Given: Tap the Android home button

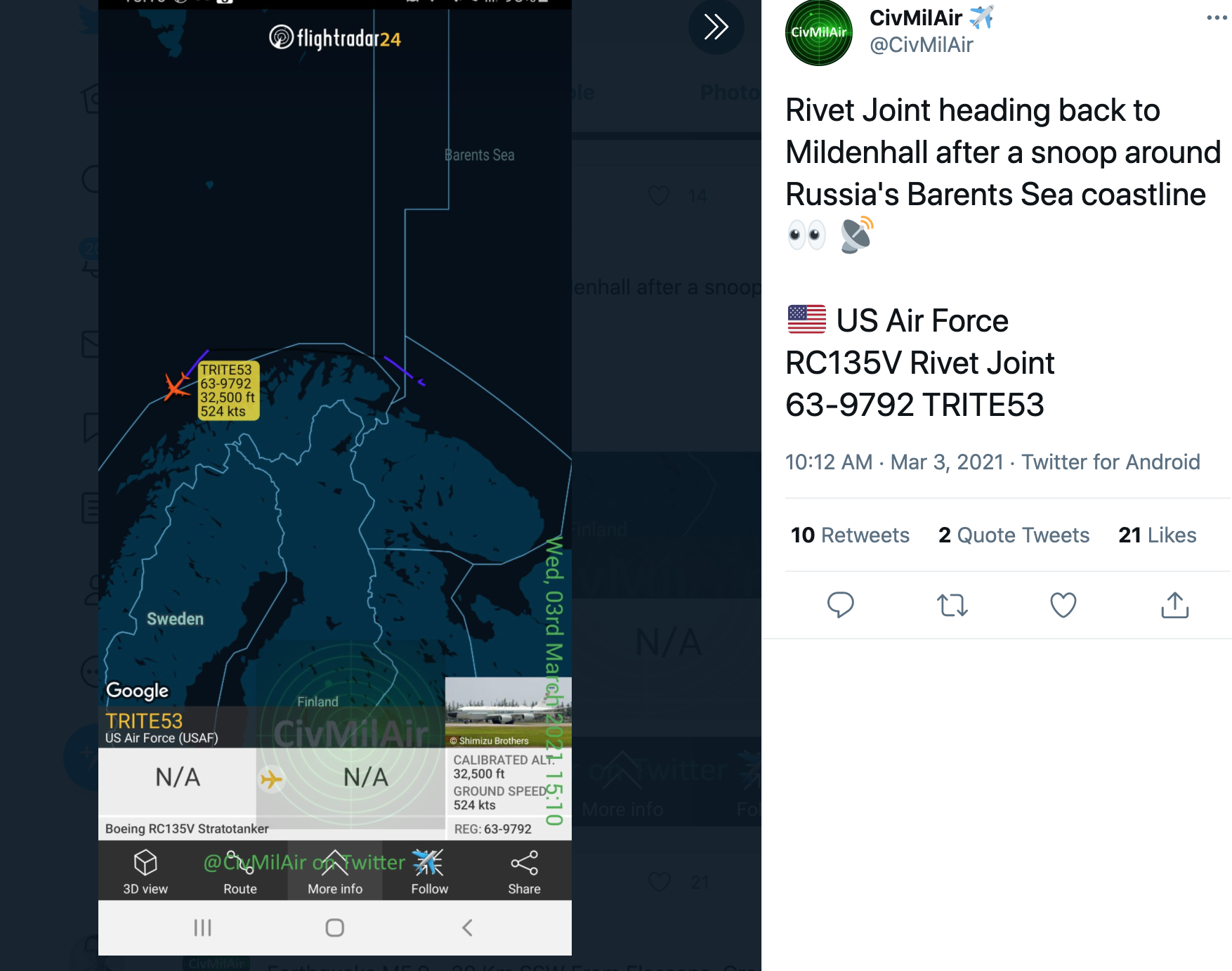Looking at the screenshot, I should point(335,928).
